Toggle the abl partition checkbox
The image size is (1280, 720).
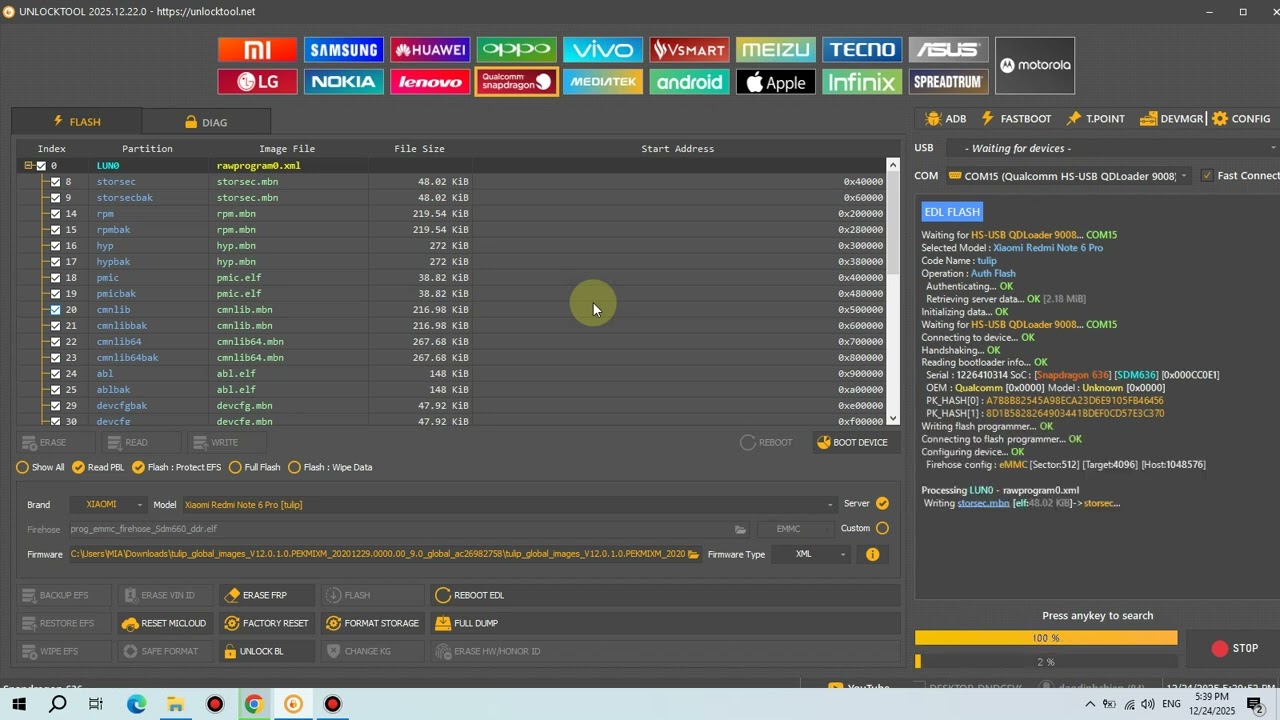55,374
